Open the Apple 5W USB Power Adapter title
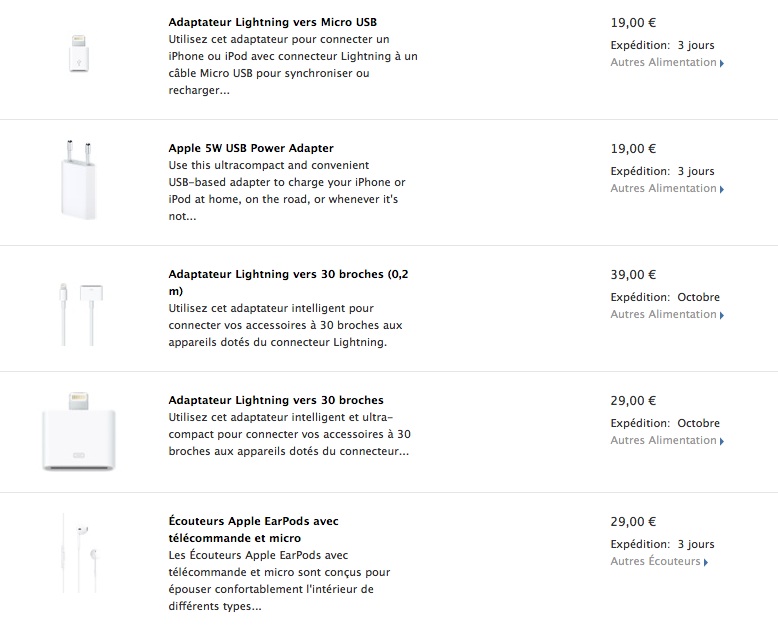Image resolution: width=778 pixels, height=635 pixels. point(251,148)
